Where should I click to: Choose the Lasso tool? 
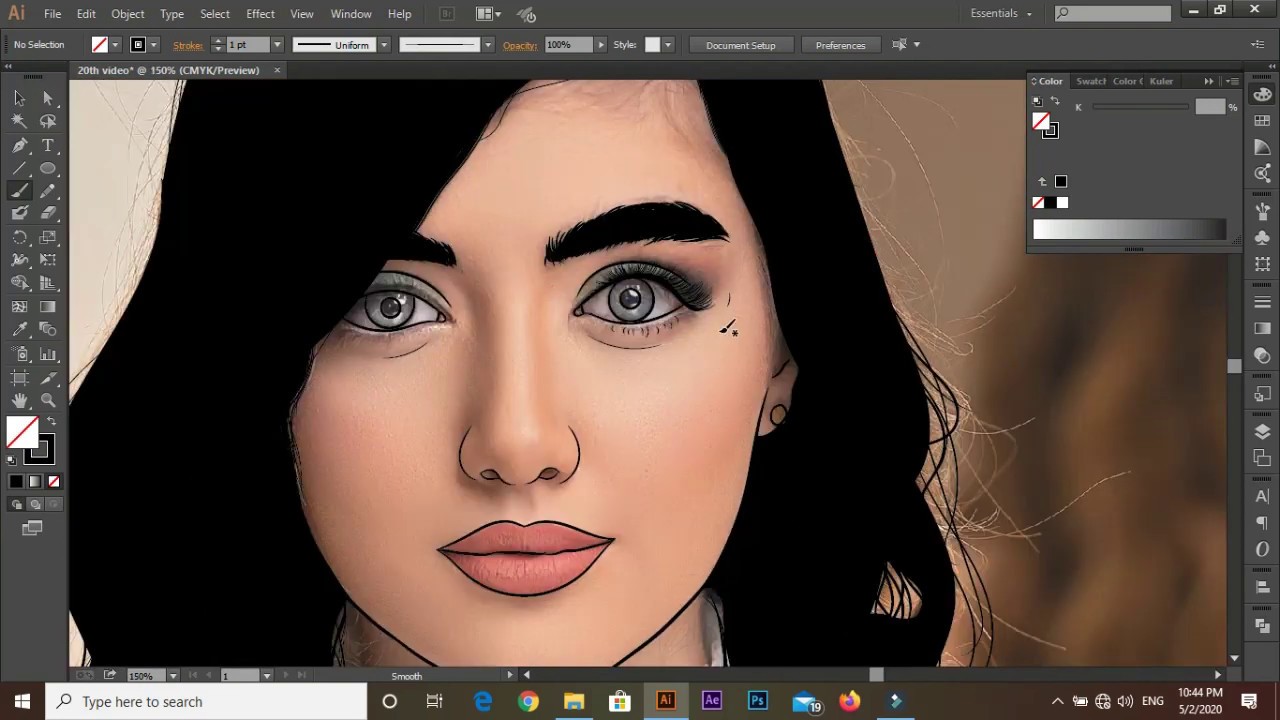tap(48, 121)
